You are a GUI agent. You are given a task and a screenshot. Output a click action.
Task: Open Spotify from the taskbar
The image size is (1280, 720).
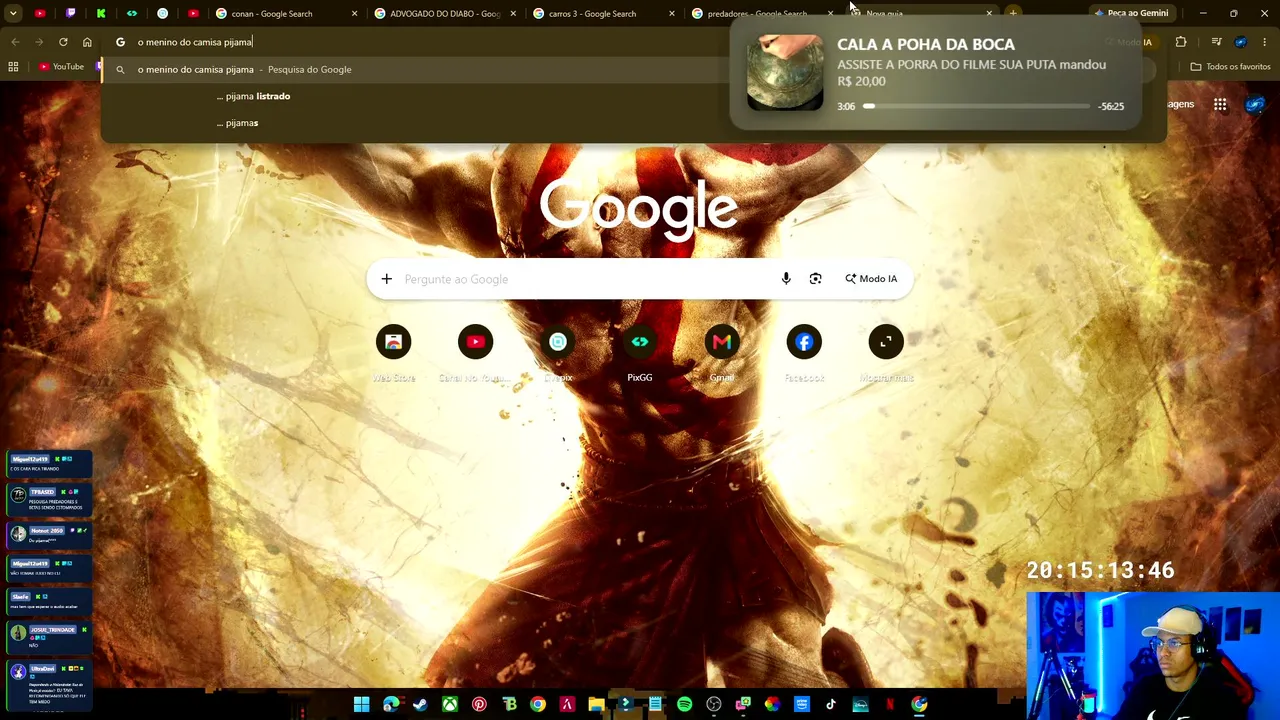(x=684, y=705)
